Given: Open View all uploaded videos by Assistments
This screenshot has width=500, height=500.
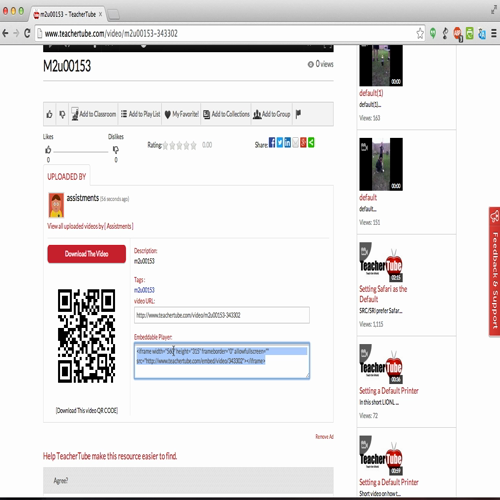Looking at the screenshot, I should (x=90, y=226).
